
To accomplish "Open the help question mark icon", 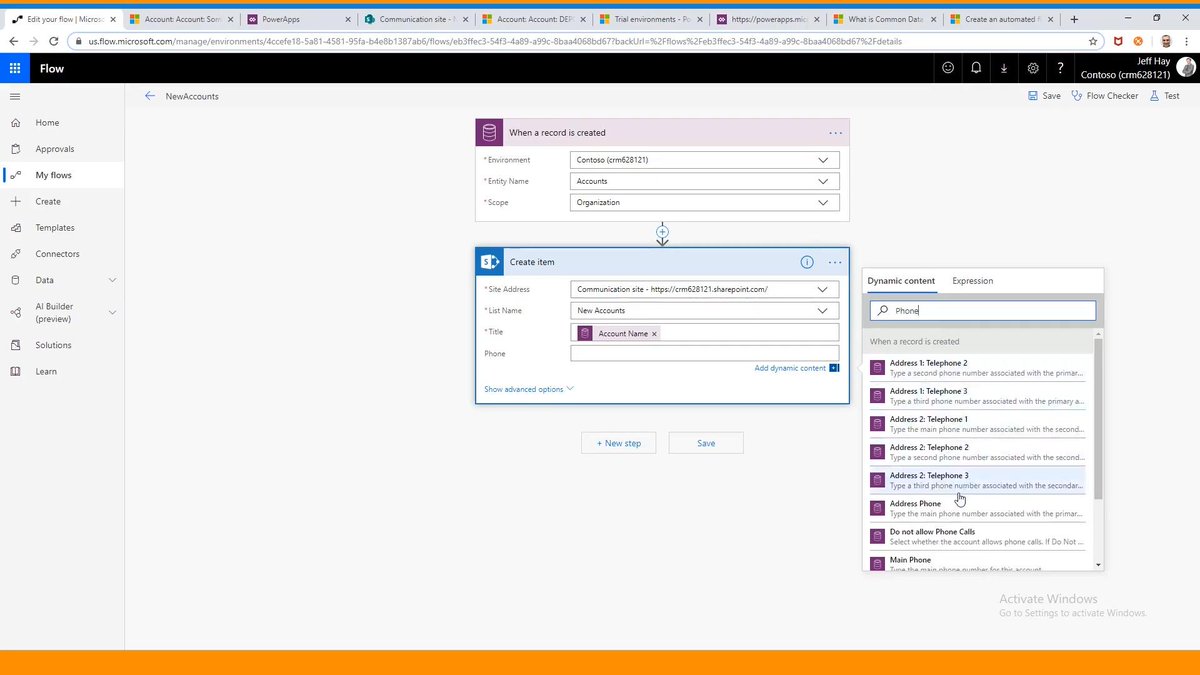I will point(1060,68).
